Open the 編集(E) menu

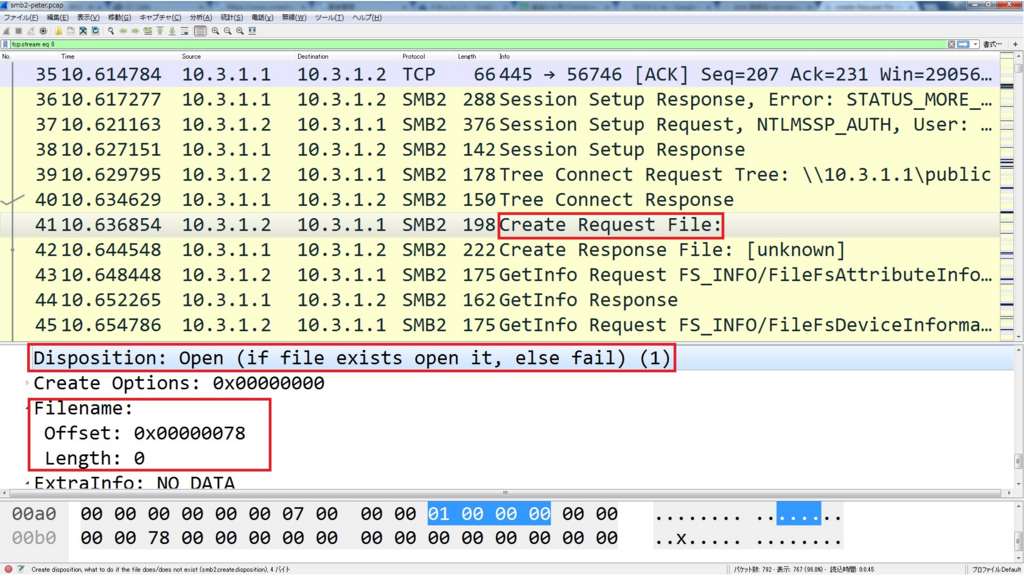(57, 18)
